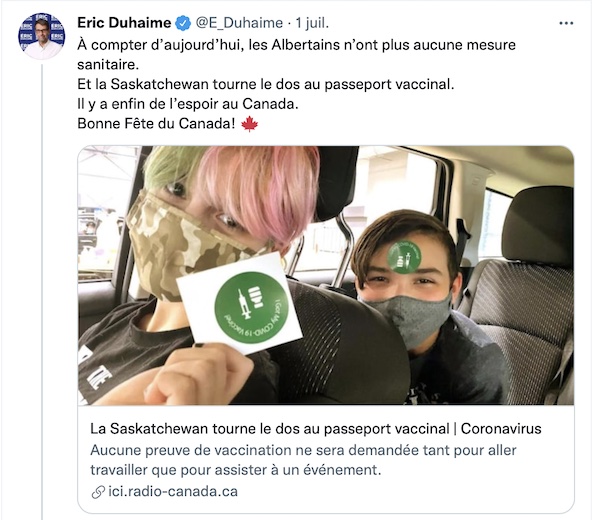Click the tweet text about Albertains

pos(296,54)
